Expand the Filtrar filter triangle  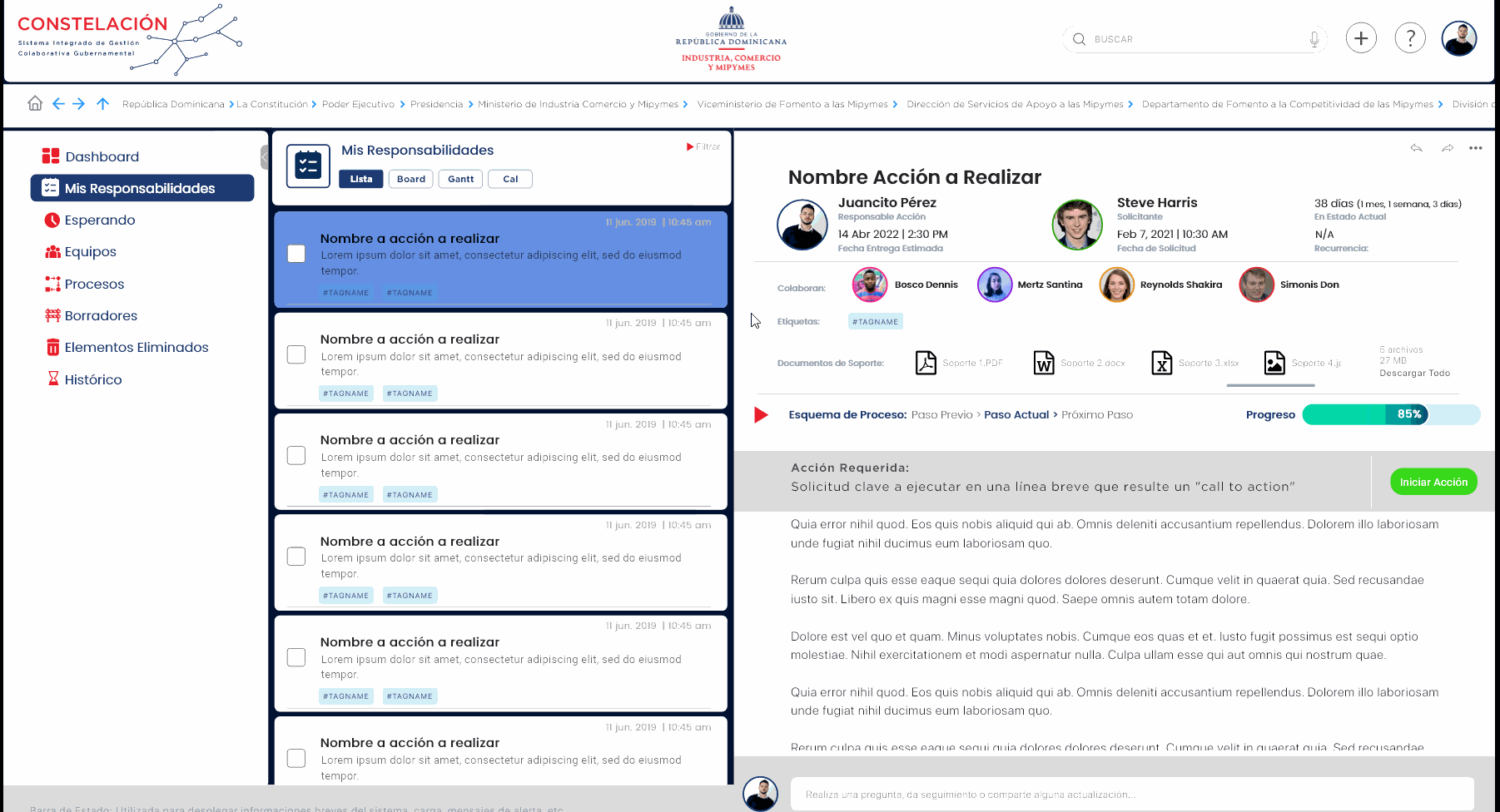(x=690, y=146)
